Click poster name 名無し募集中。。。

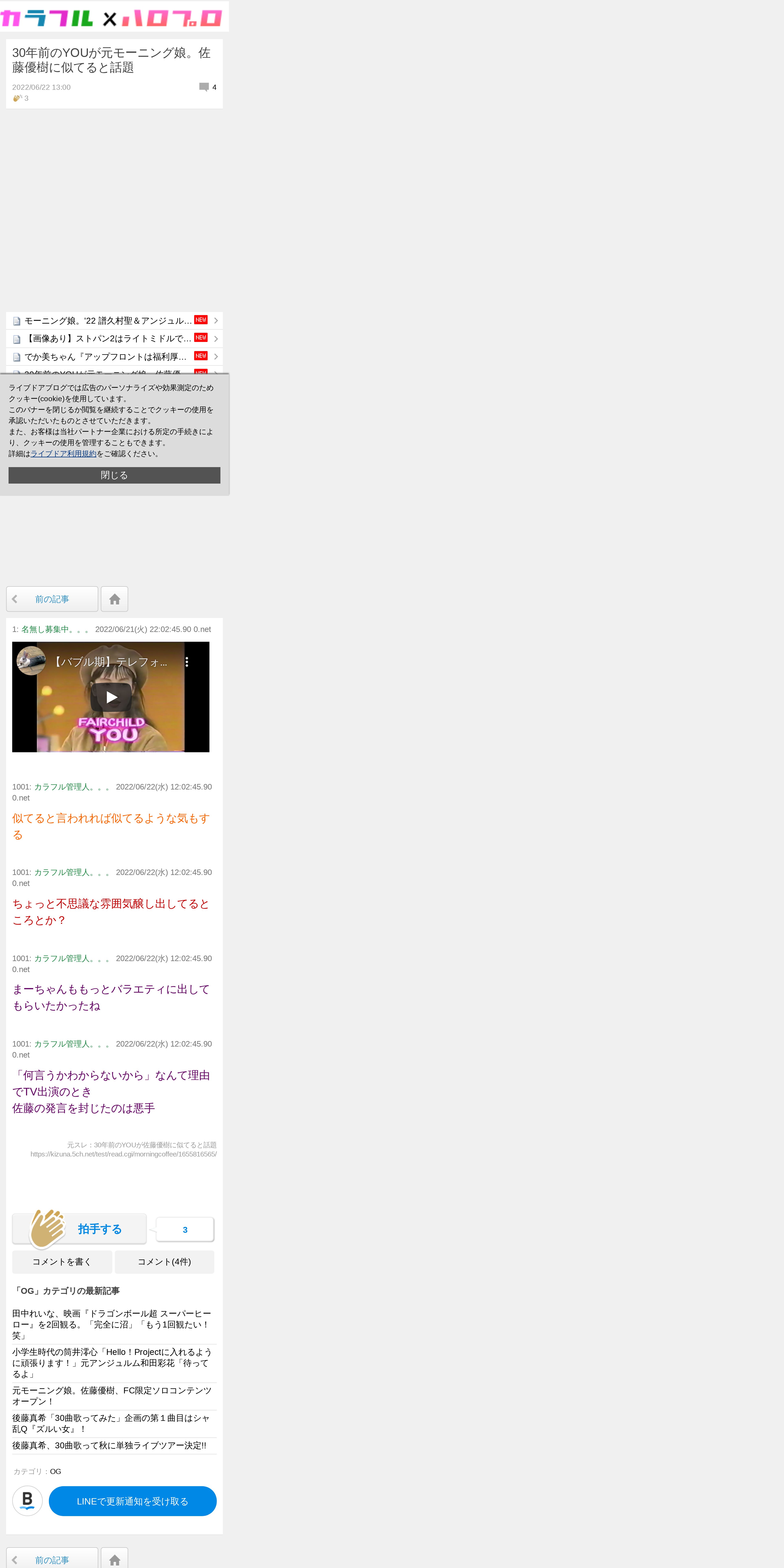[x=56, y=629]
